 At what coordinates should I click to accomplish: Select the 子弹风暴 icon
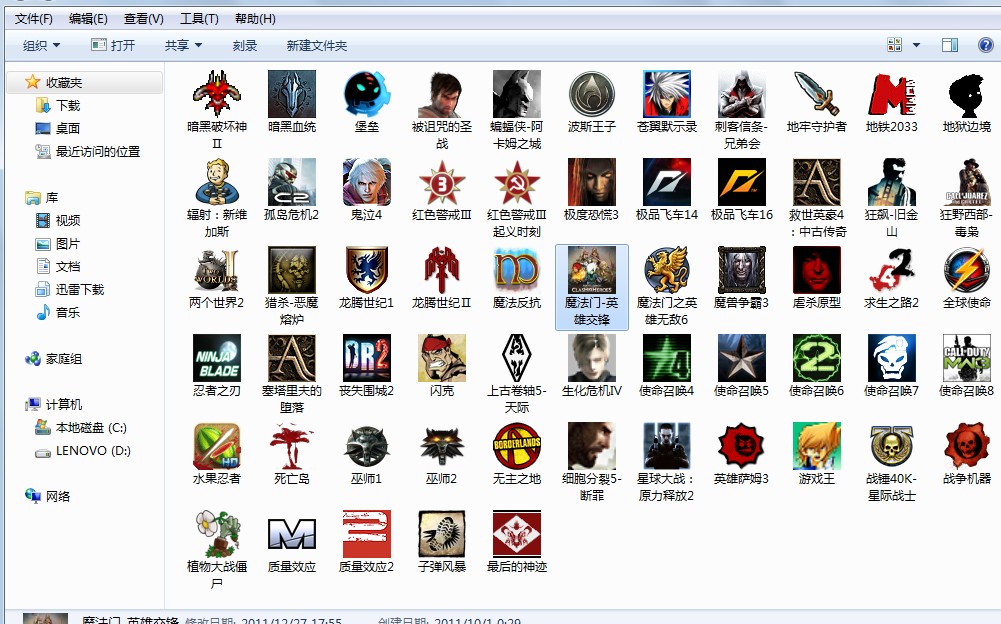pos(442,534)
